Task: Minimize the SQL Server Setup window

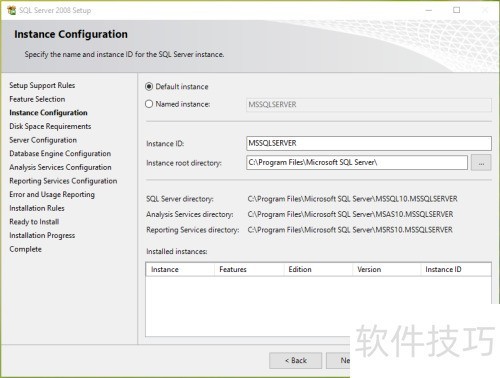Action: 429,10
